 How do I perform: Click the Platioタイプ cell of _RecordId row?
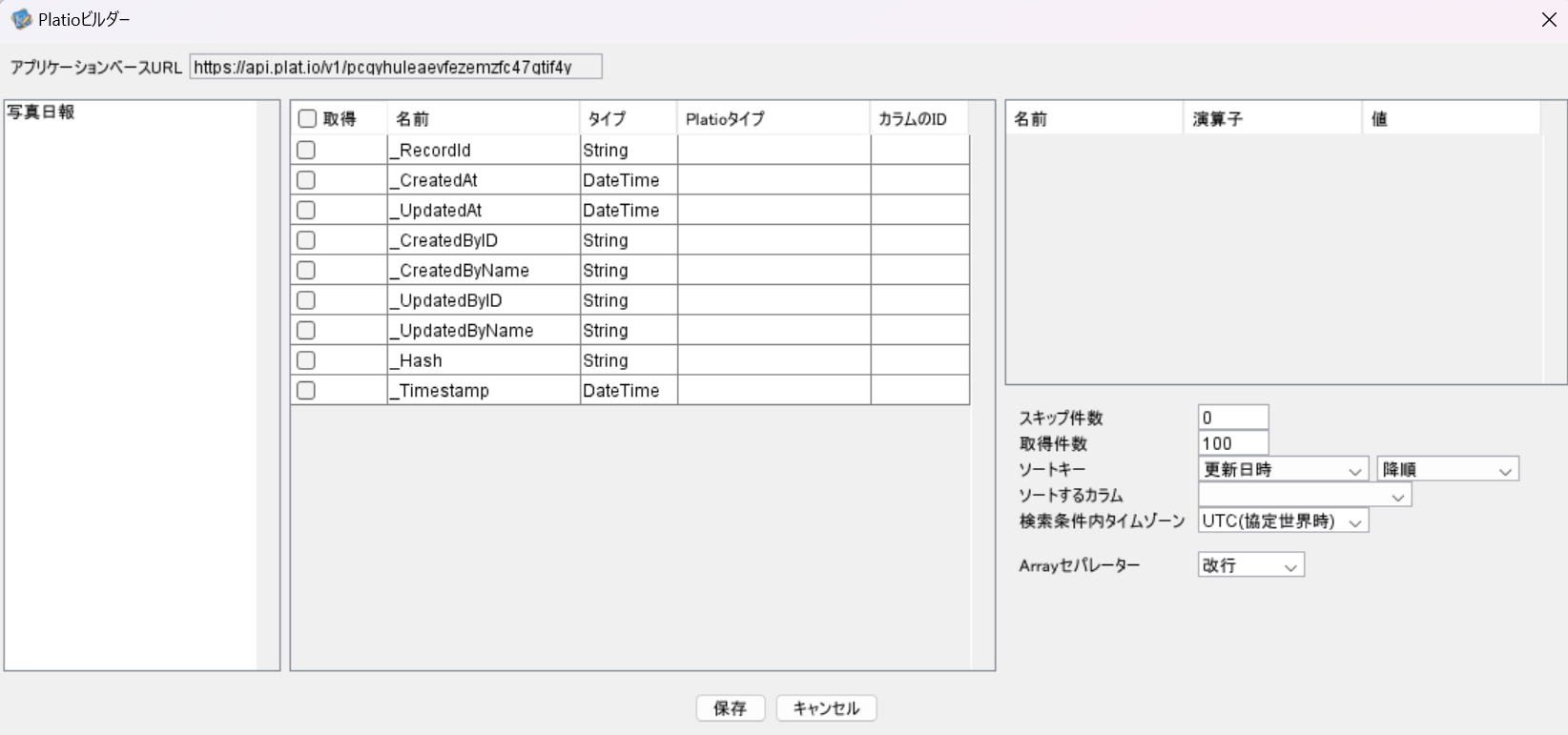(x=774, y=150)
